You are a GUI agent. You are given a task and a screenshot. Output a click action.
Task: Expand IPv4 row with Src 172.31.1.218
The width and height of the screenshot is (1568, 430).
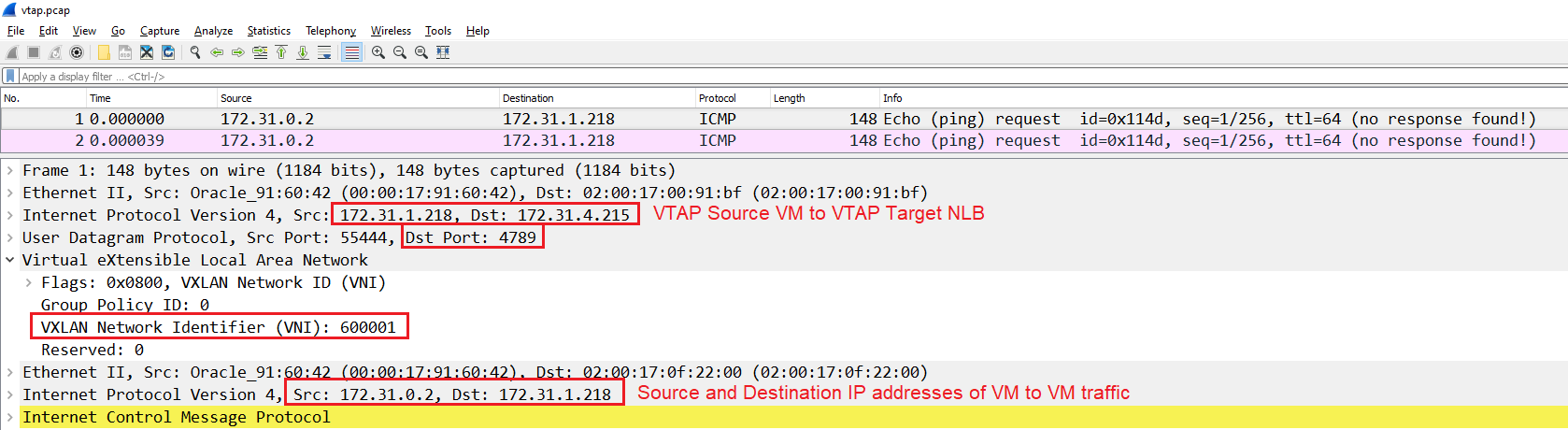[10, 215]
